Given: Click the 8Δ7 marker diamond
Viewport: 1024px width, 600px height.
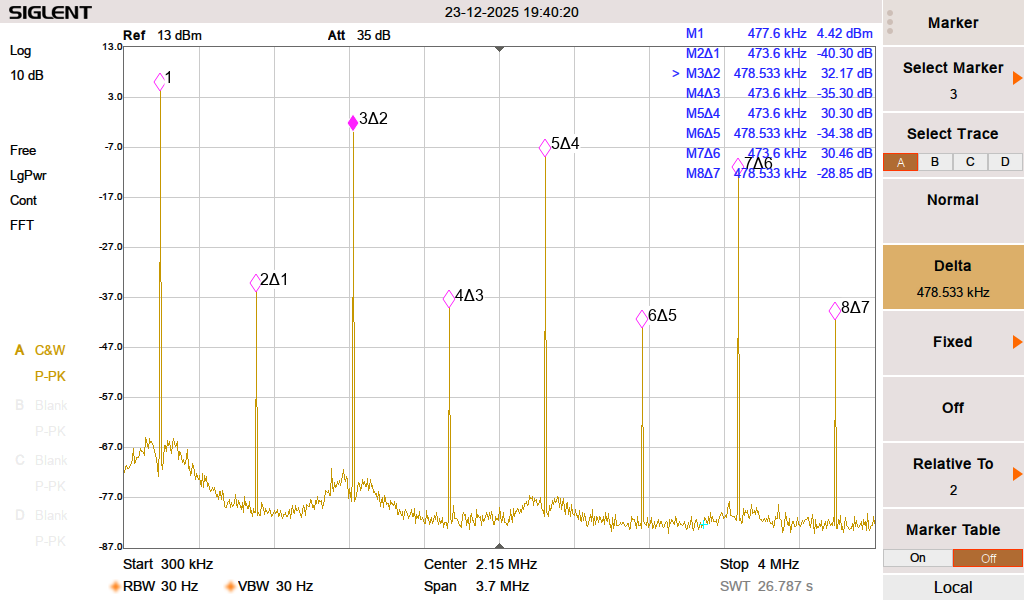Looking at the screenshot, I should point(835,311).
